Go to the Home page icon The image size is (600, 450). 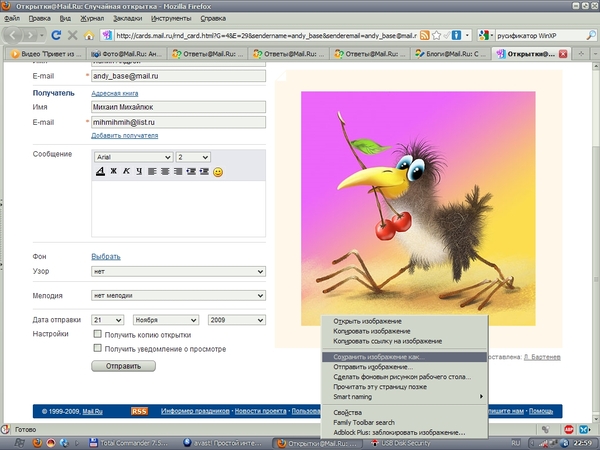pos(89,36)
